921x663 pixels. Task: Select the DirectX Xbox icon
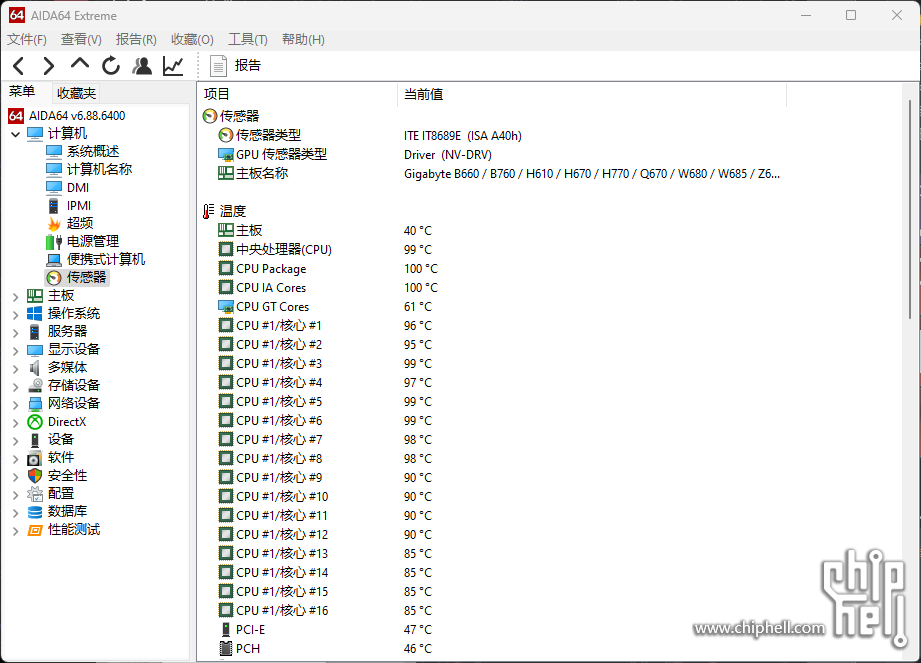35,422
